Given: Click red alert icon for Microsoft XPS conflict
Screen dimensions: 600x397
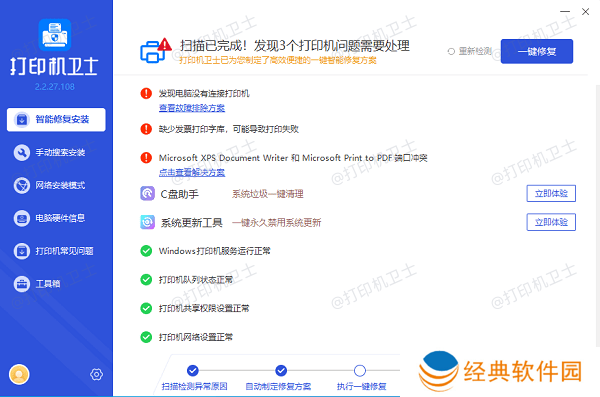Looking at the screenshot, I should (x=146, y=158).
